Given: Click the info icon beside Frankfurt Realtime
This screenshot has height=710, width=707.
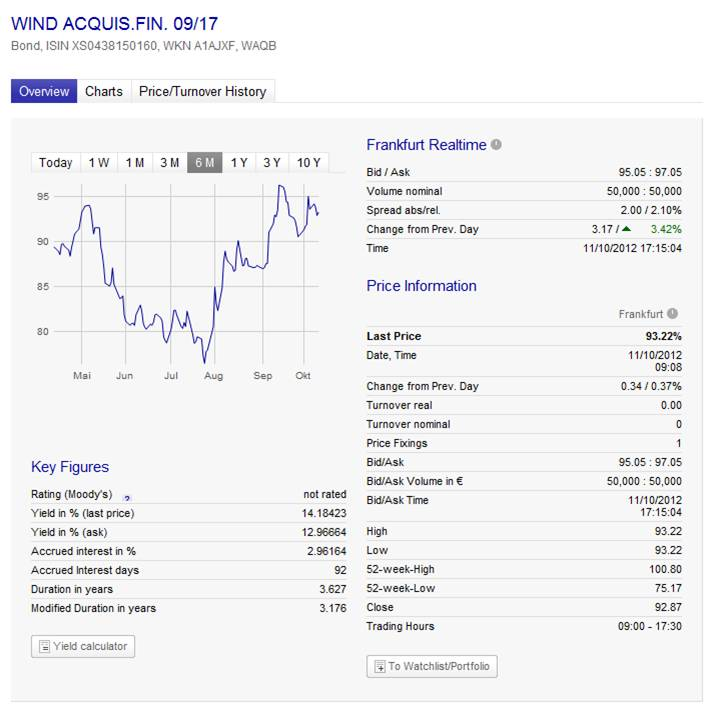Looking at the screenshot, I should click(496, 145).
